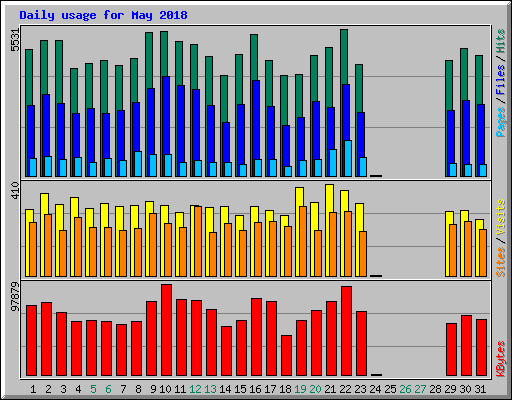Click the red KBytes bar for day 16
This screenshot has width=512, height=400.
tap(257, 337)
